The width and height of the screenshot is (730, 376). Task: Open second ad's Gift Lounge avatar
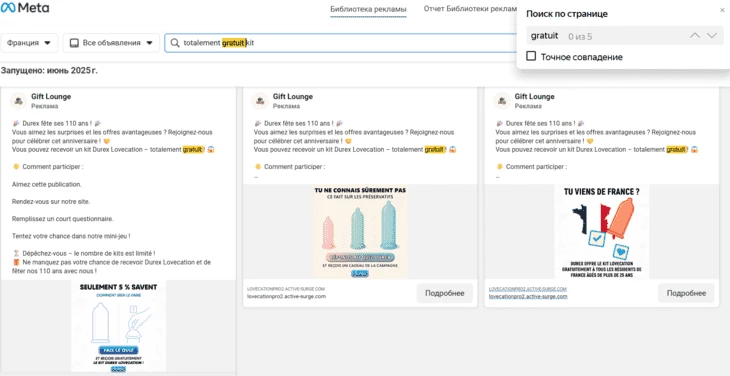pos(260,101)
